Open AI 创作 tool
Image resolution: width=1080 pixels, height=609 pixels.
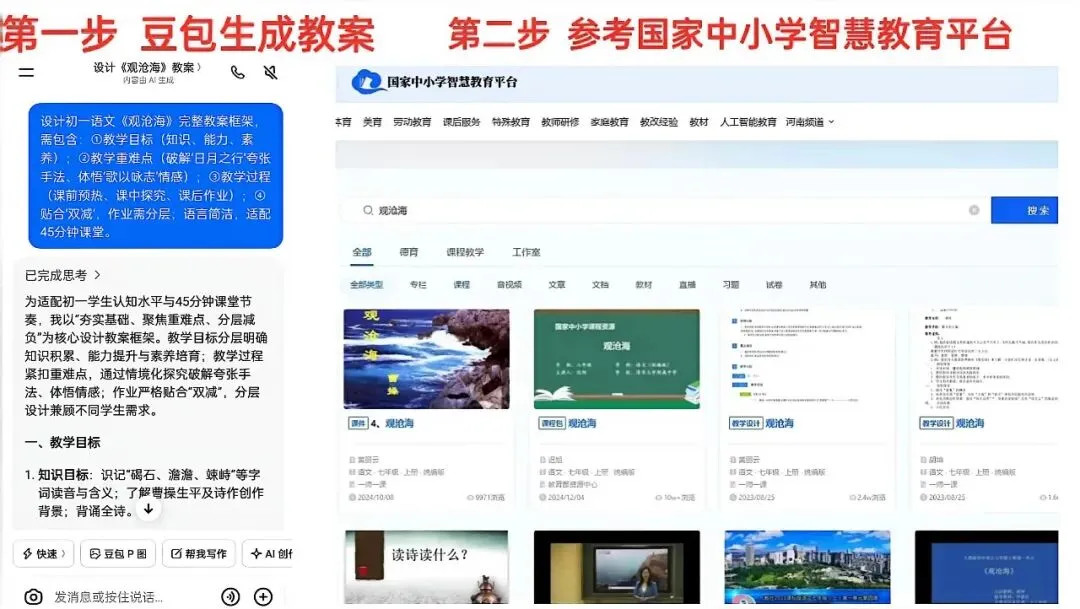(269, 553)
